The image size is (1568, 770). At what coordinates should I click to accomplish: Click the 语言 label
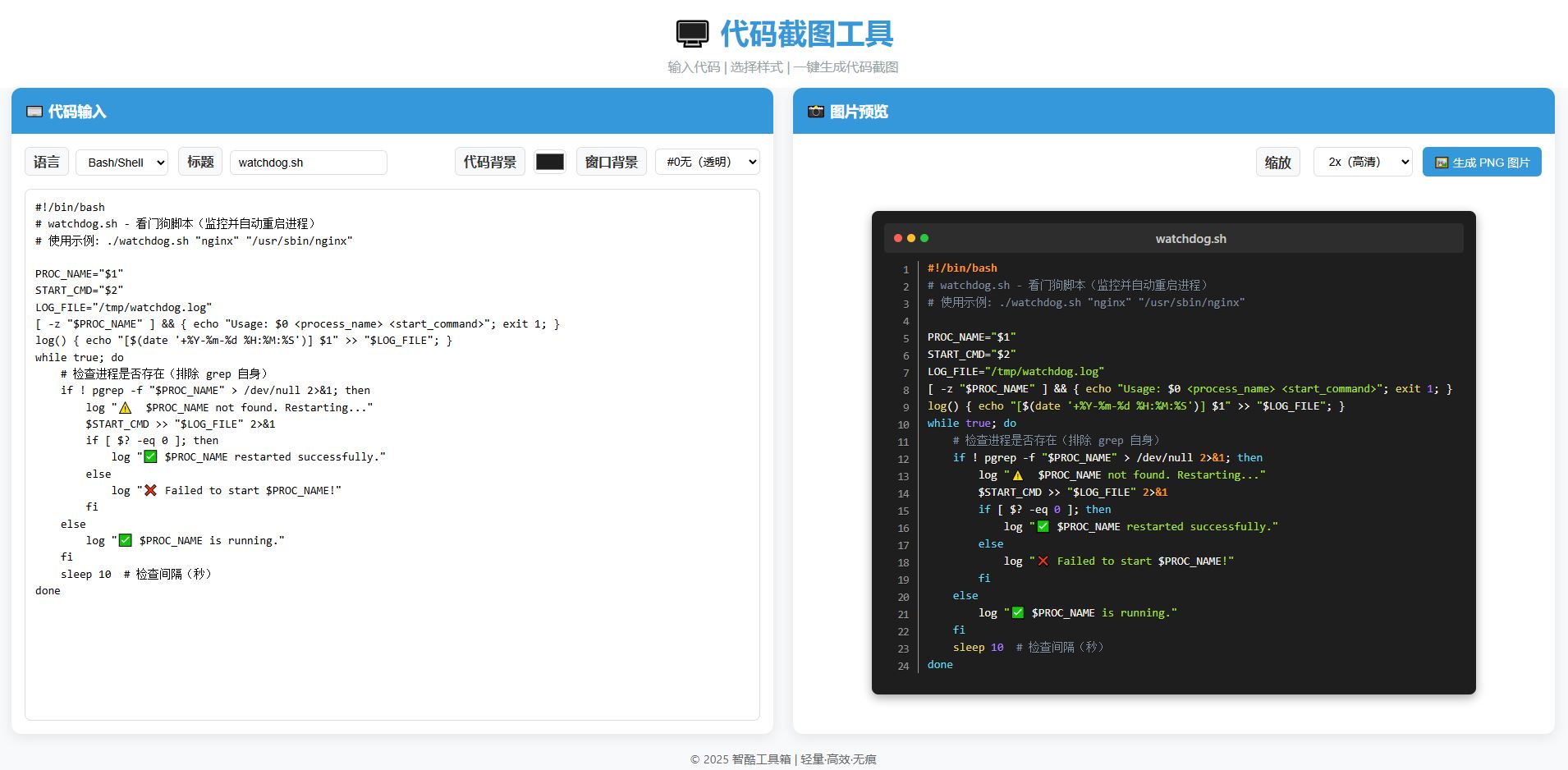coord(47,163)
